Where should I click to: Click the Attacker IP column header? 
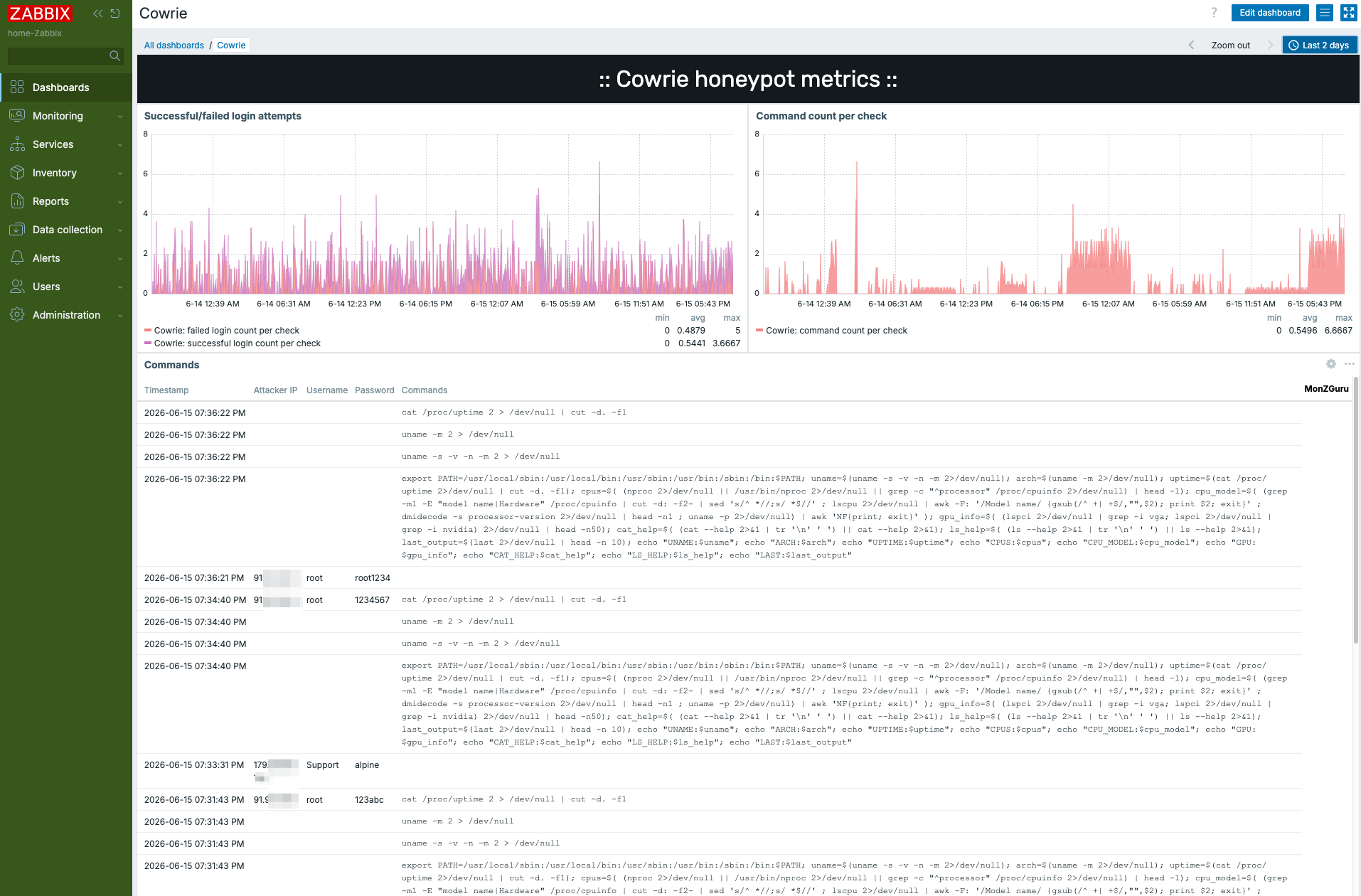pos(275,390)
